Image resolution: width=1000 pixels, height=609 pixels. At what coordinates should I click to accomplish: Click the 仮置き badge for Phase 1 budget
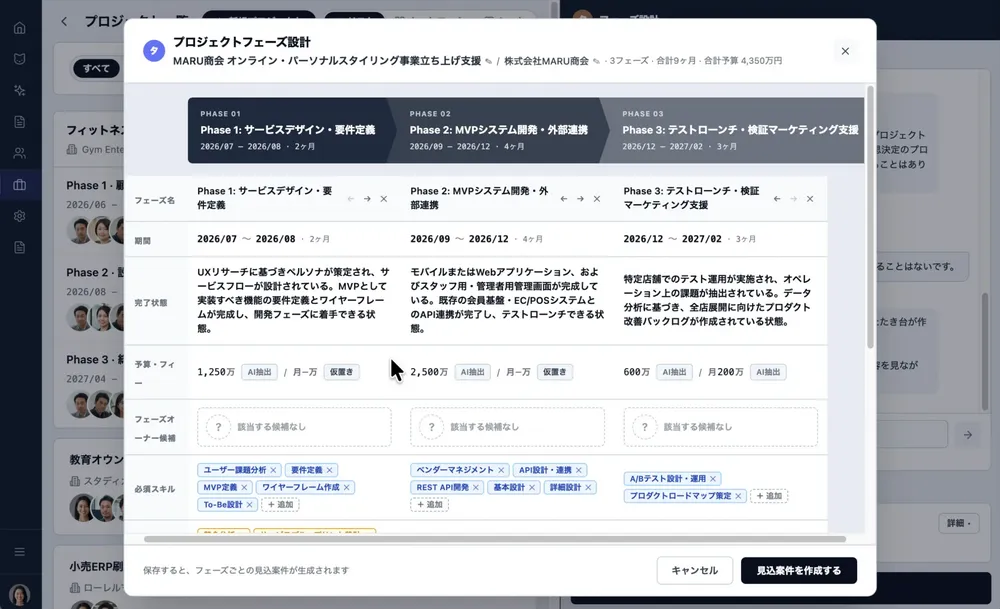click(341, 372)
